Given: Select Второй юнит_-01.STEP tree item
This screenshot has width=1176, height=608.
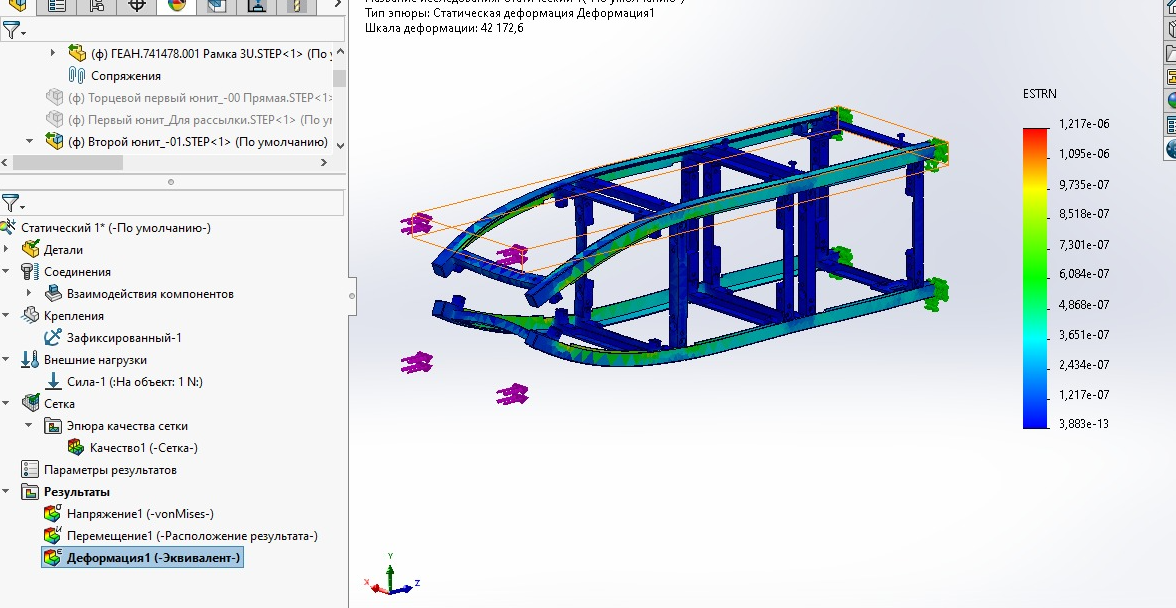Looking at the screenshot, I should point(198,142).
